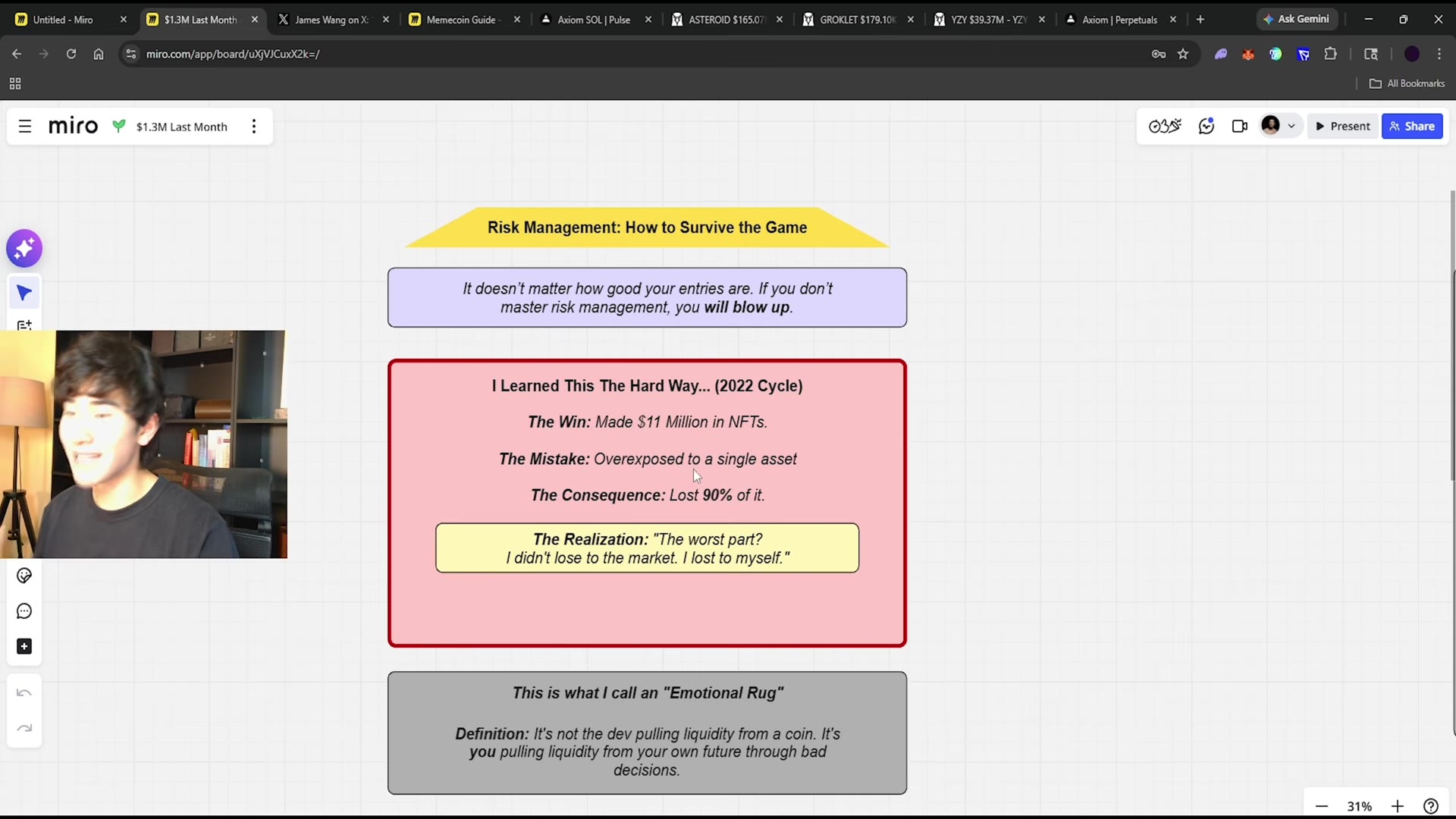The image size is (1456, 819).
Task: Select the Comment tool
Action: [x=24, y=611]
